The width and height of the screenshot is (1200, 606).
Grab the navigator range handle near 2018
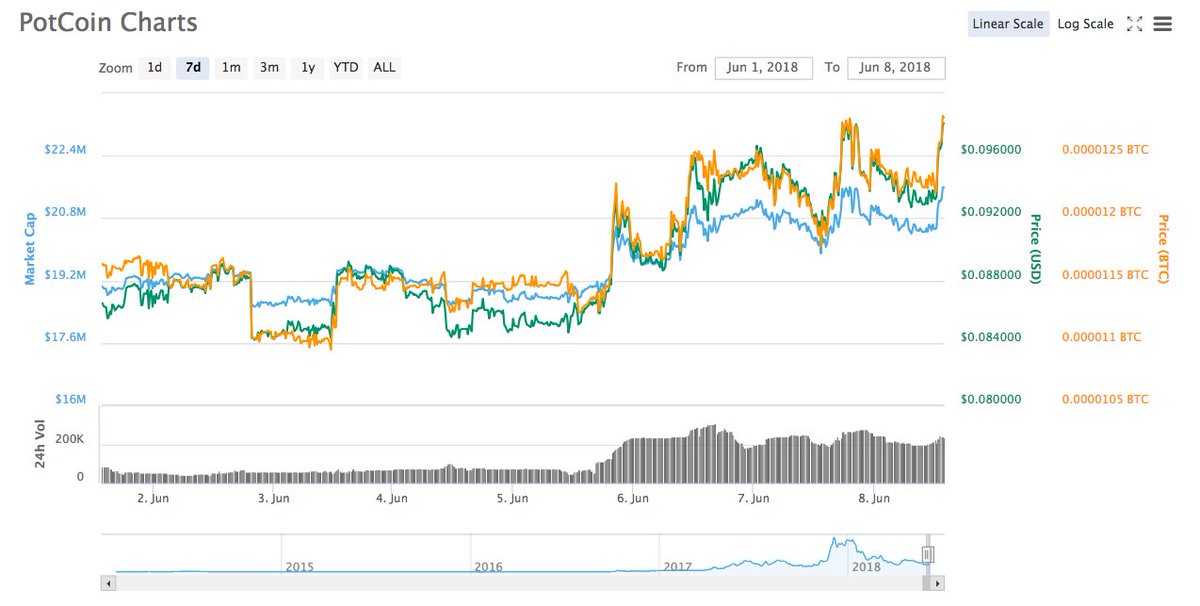coord(927,554)
